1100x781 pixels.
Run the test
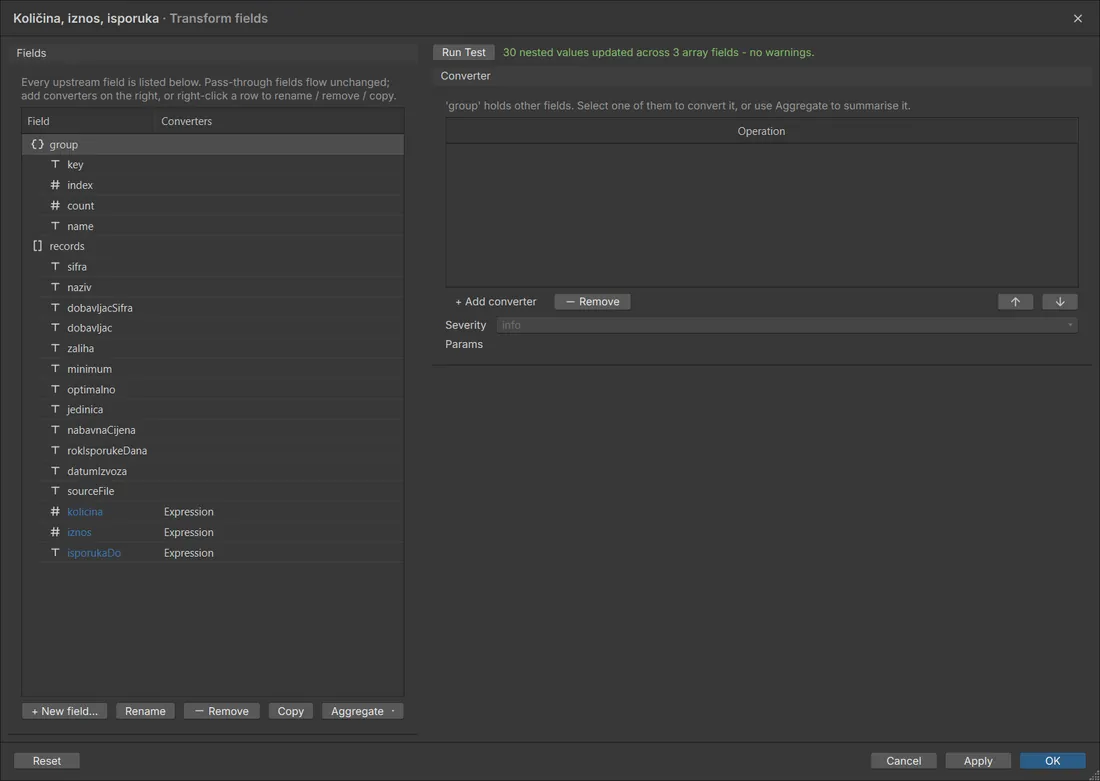pyautogui.click(x=464, y=53)
